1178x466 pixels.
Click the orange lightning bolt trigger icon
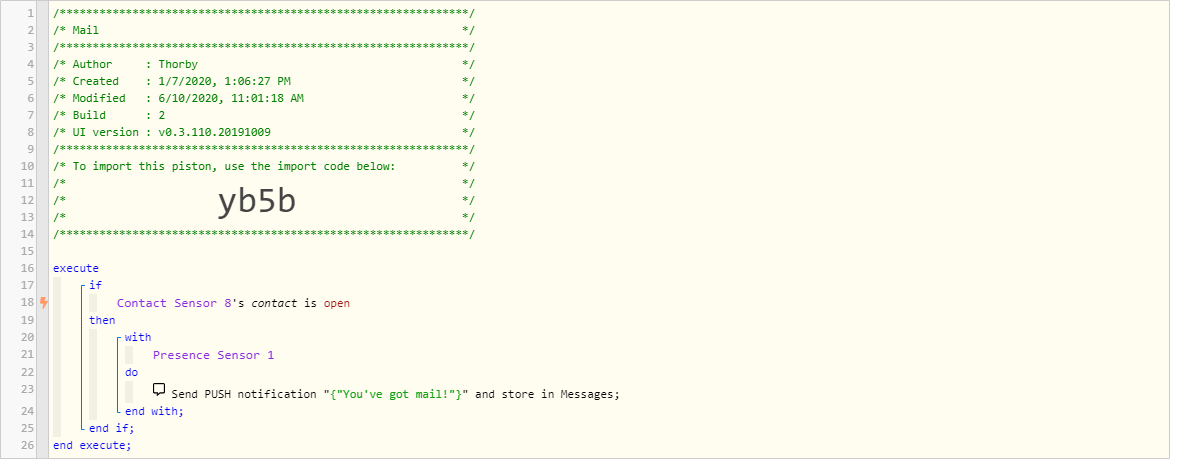[x=44, y=303]
